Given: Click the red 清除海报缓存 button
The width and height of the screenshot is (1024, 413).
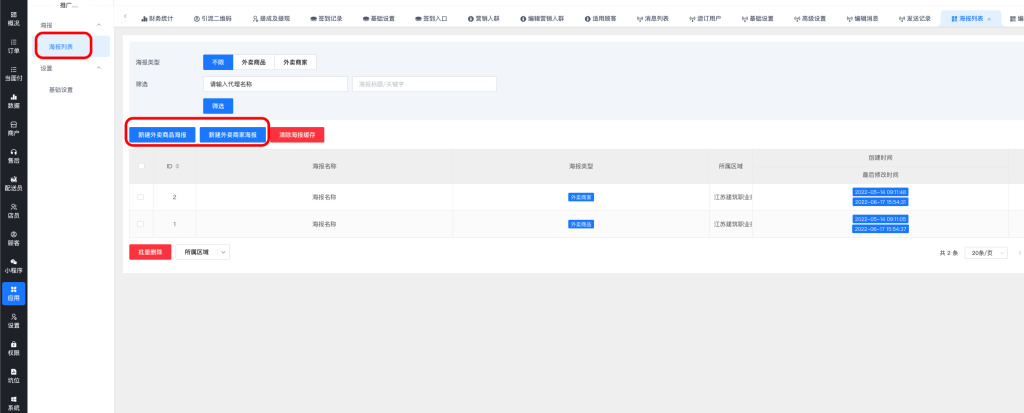Looking at the screenshot, I should [x=296, y=134].
